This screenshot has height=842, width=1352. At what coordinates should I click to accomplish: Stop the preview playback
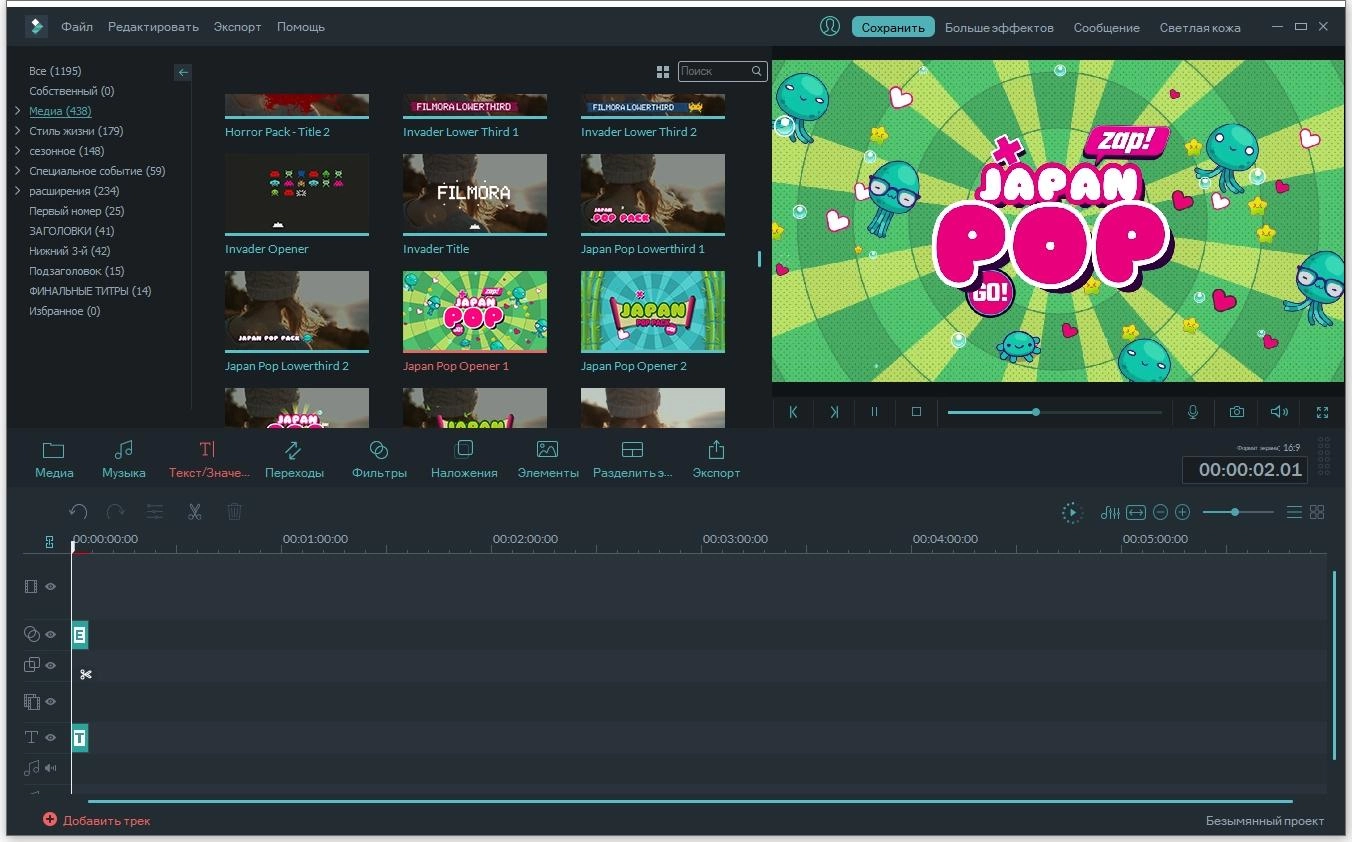click(916, 411)
